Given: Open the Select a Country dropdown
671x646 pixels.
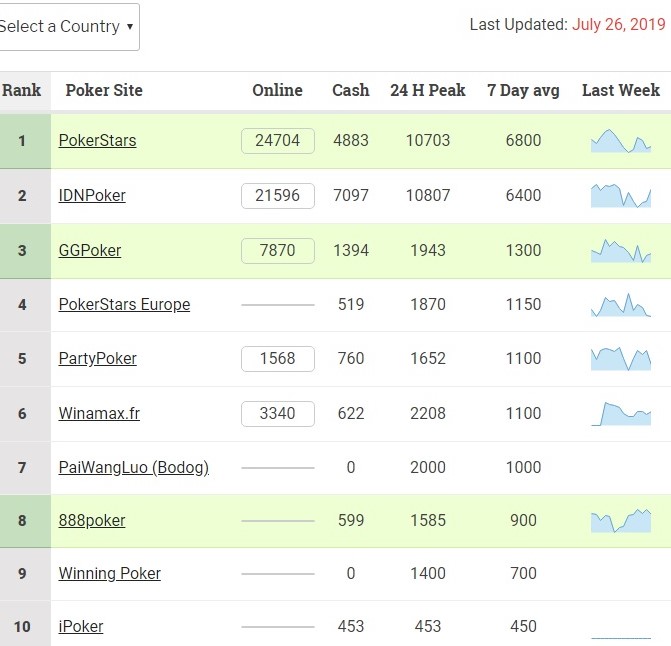Looking at the screenshot, I should click(x=66, y=27).
